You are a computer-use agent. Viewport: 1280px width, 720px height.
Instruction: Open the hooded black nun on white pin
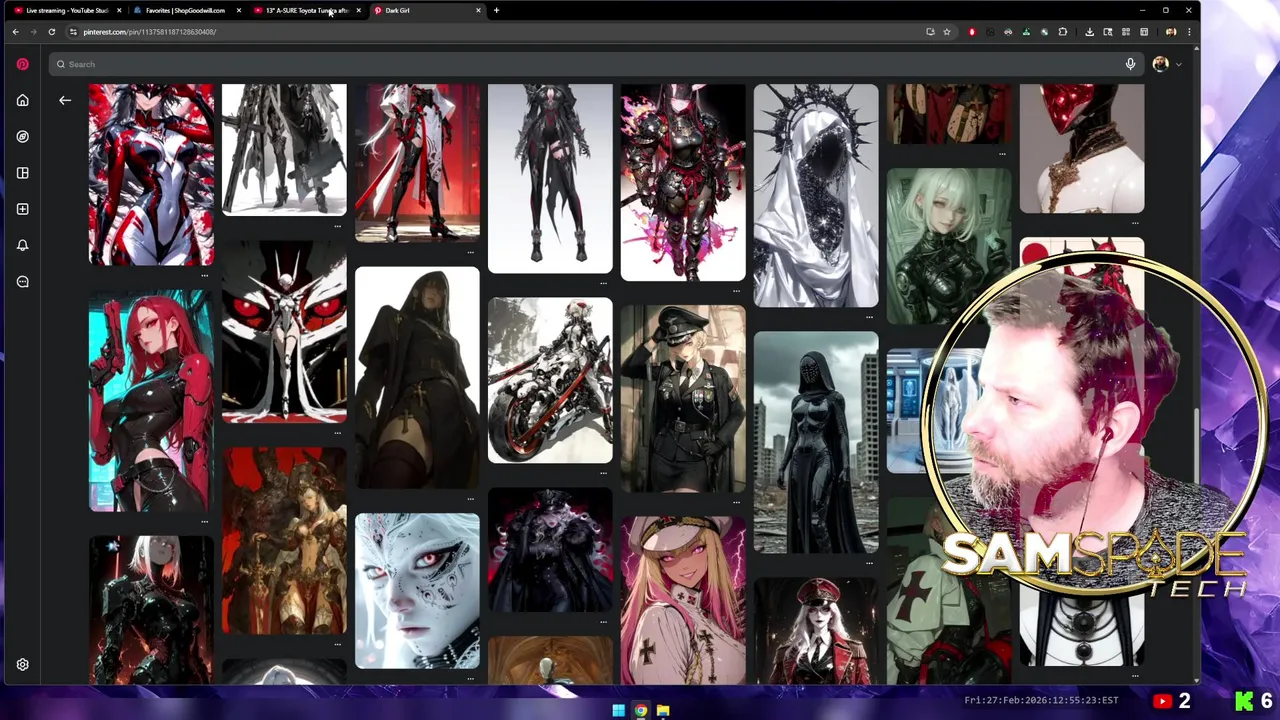click(417, 376)
